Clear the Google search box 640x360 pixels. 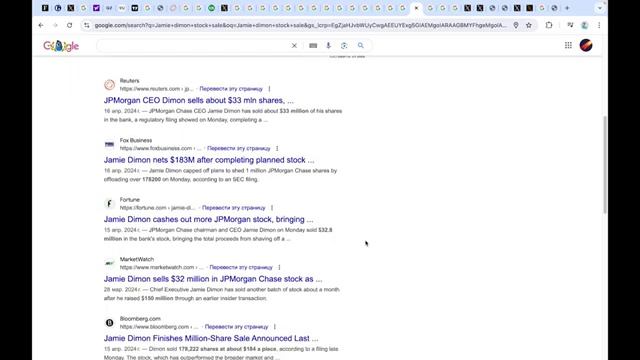click(294, 46)
